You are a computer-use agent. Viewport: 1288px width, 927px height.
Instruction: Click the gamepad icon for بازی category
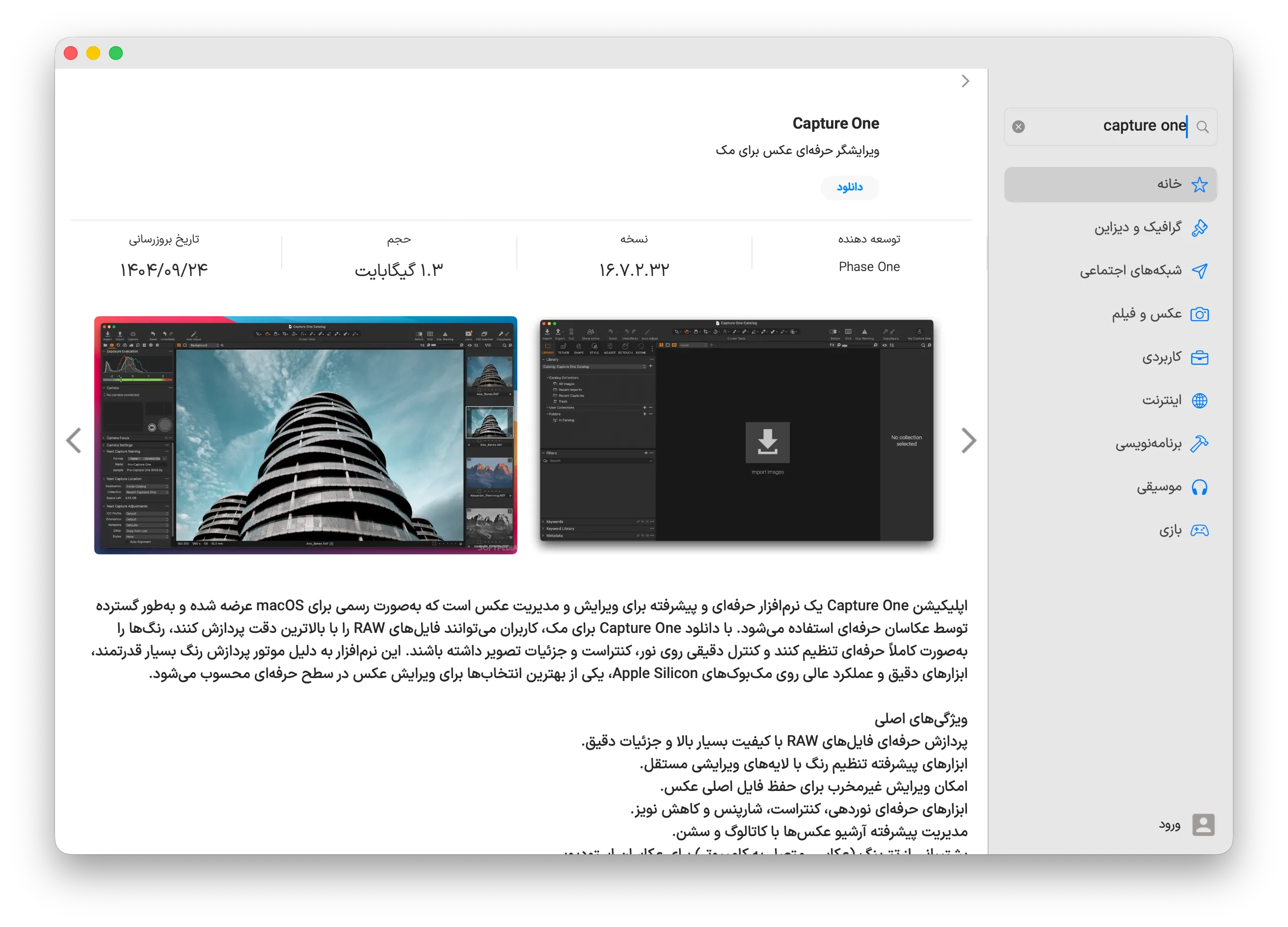(1201, 530)
